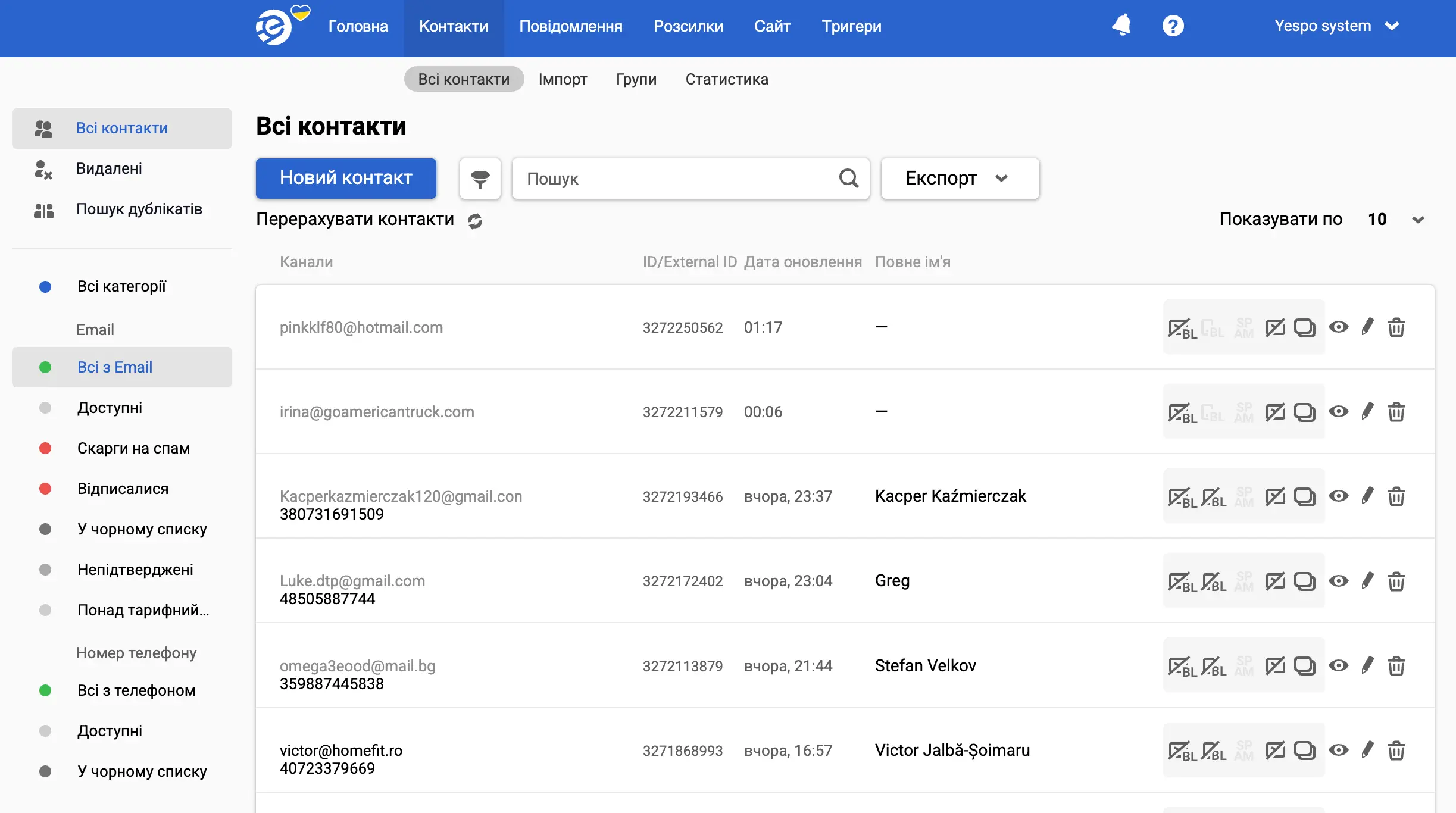Switch to the Імпорт tab
The image size is (1456, 813).
[563, 79]
